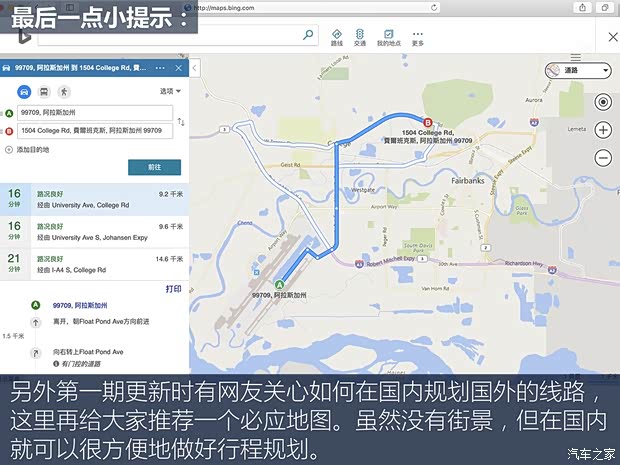Click the start marker A on map

tap(280, 285)
